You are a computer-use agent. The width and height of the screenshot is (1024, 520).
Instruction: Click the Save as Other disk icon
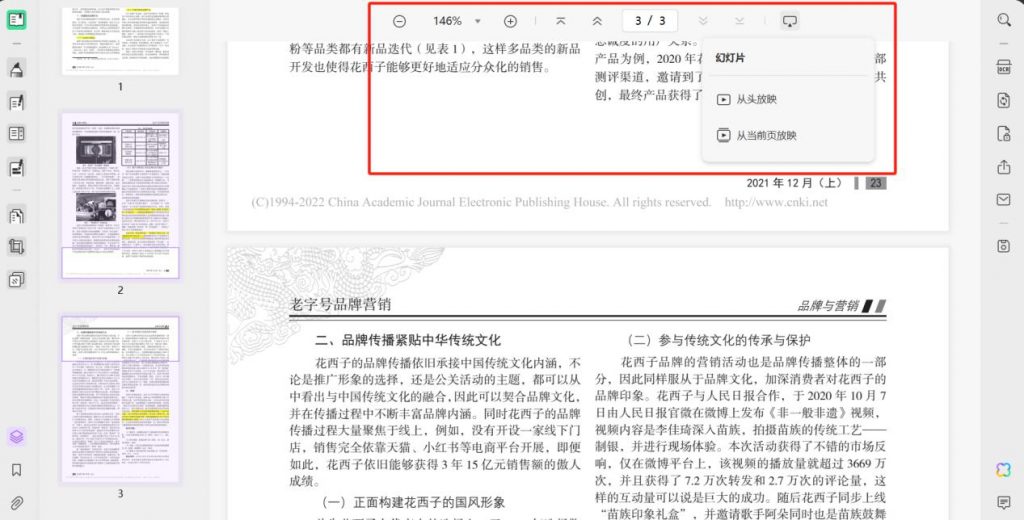1004,246
